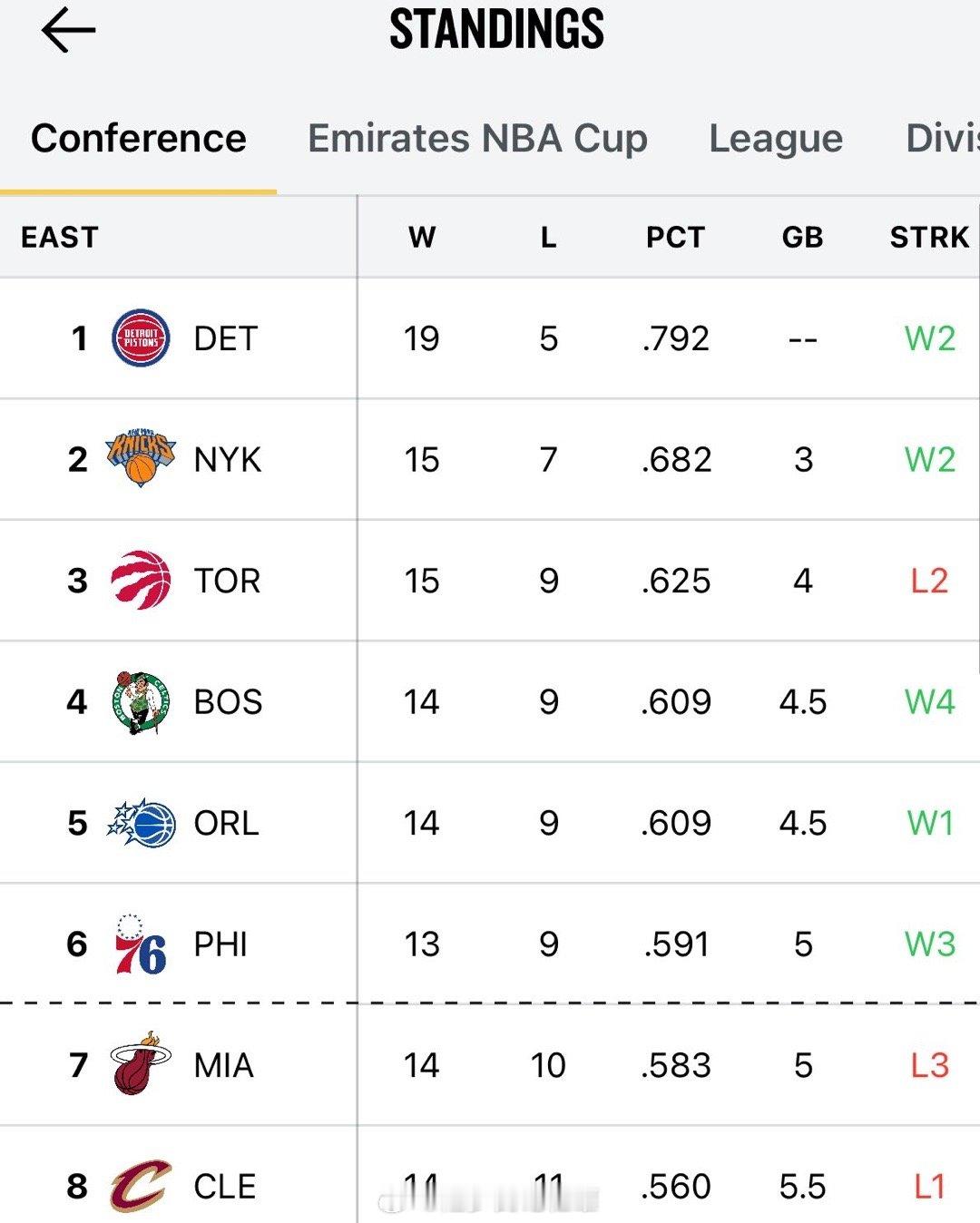This screenshot has width=980, height=1223.
Task: Tap the CLE team name
Action: pyautogui.click(x=225, y=1186)
